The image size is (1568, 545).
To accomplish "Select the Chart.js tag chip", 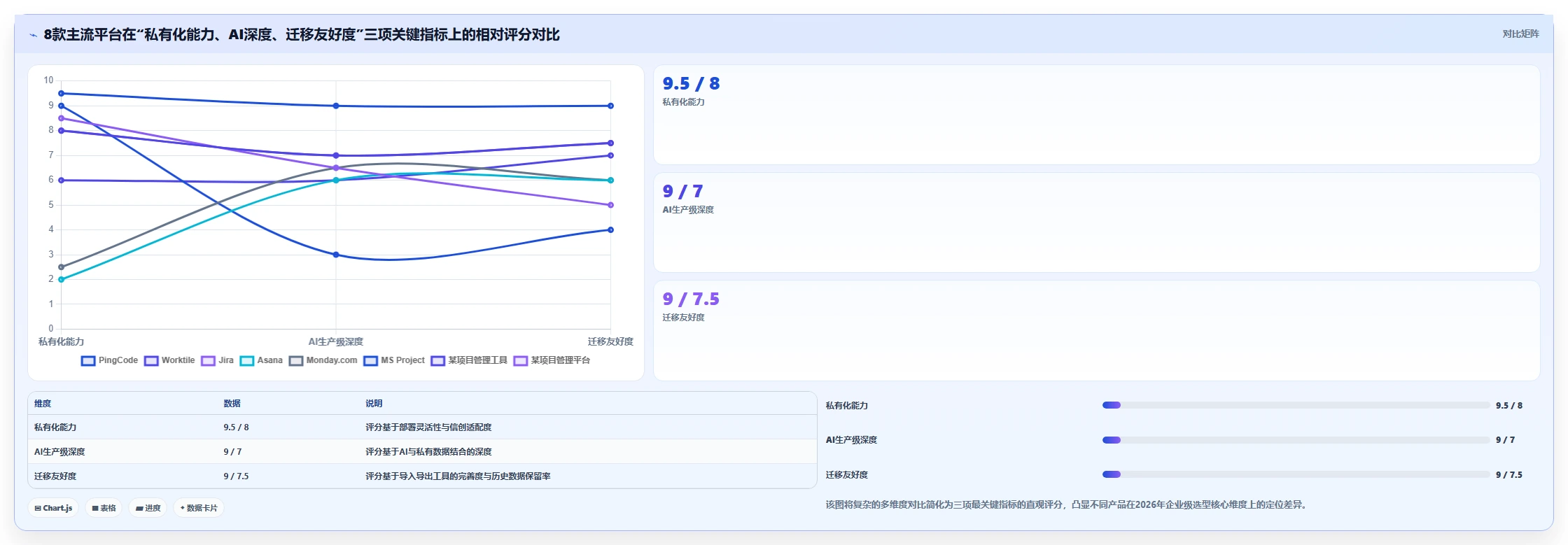I will click(53, 508).
